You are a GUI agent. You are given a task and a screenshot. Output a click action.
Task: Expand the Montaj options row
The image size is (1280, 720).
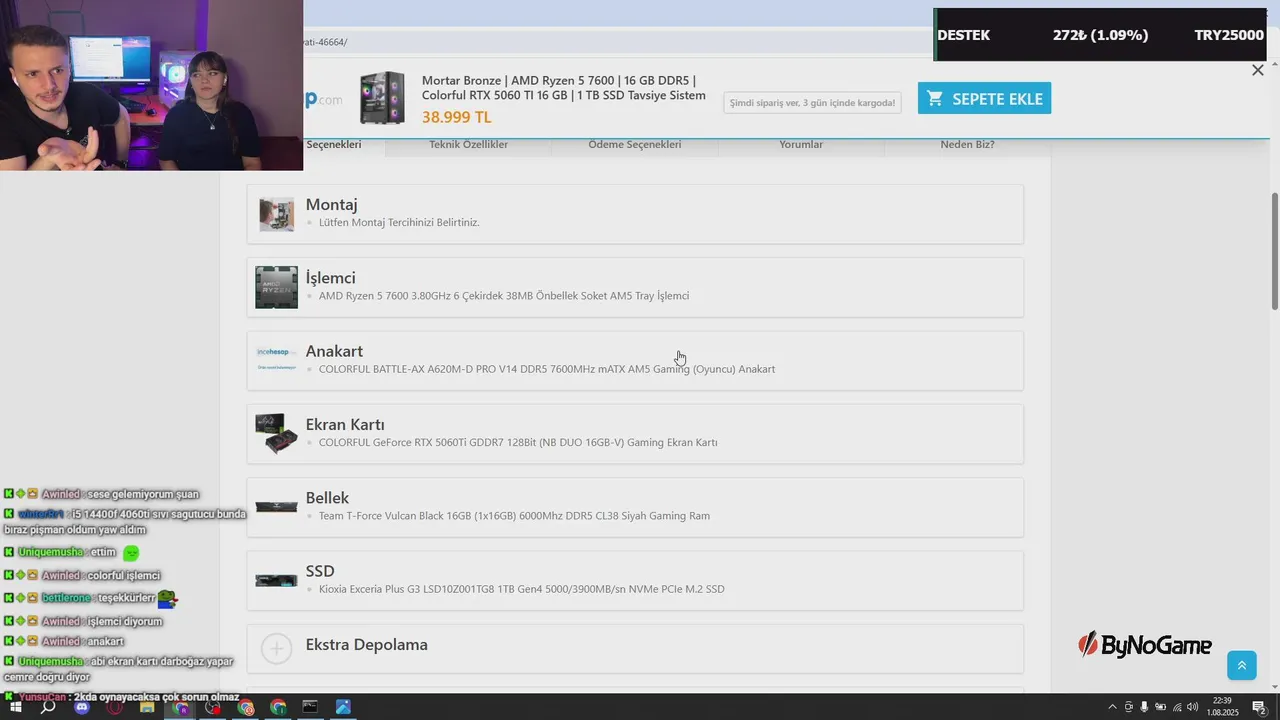click(635, 214)
